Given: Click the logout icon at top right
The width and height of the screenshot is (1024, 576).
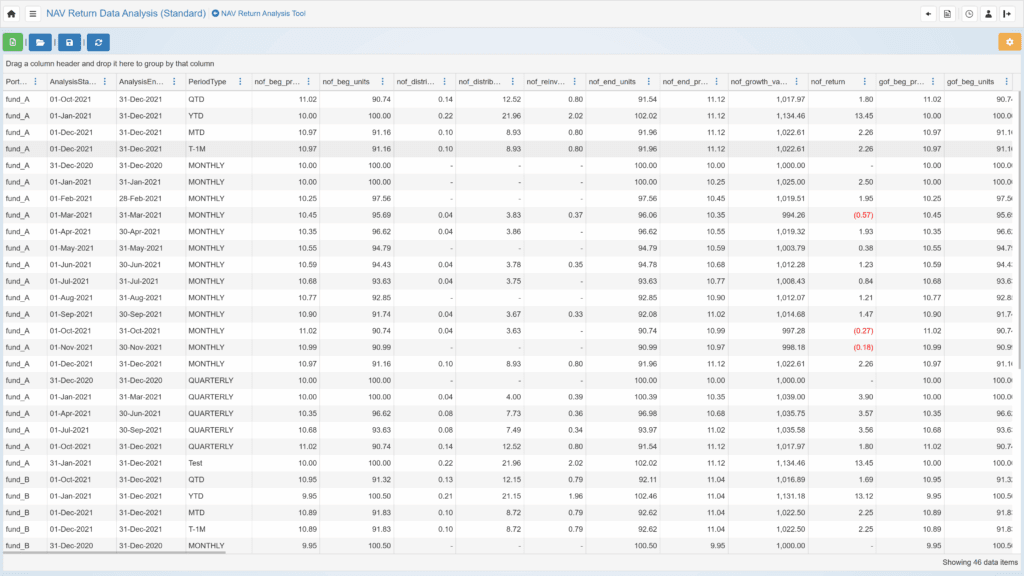Looking at the screenshot, I should coord(1007,14).
